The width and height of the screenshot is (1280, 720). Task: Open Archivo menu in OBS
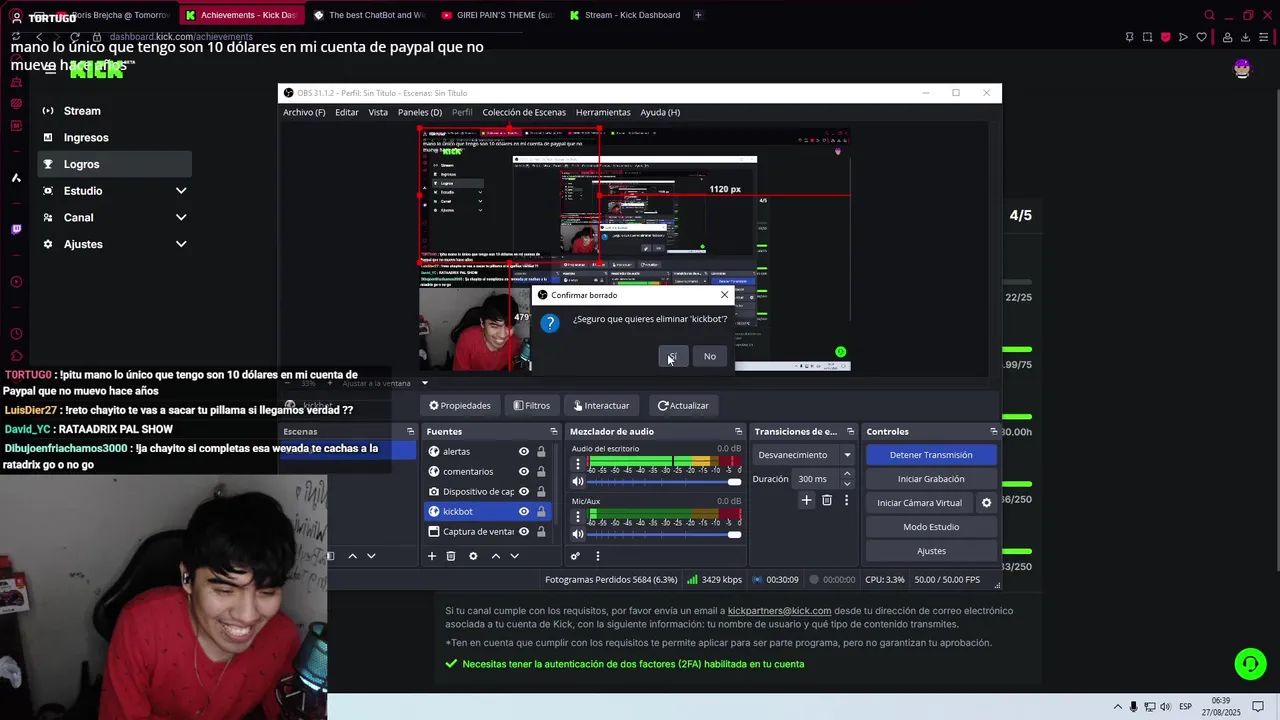[304, 112]
